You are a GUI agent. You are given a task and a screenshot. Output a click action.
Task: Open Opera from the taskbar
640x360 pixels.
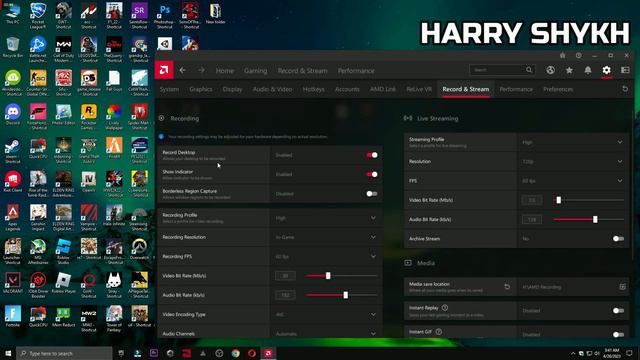click(x=252, y=353)
